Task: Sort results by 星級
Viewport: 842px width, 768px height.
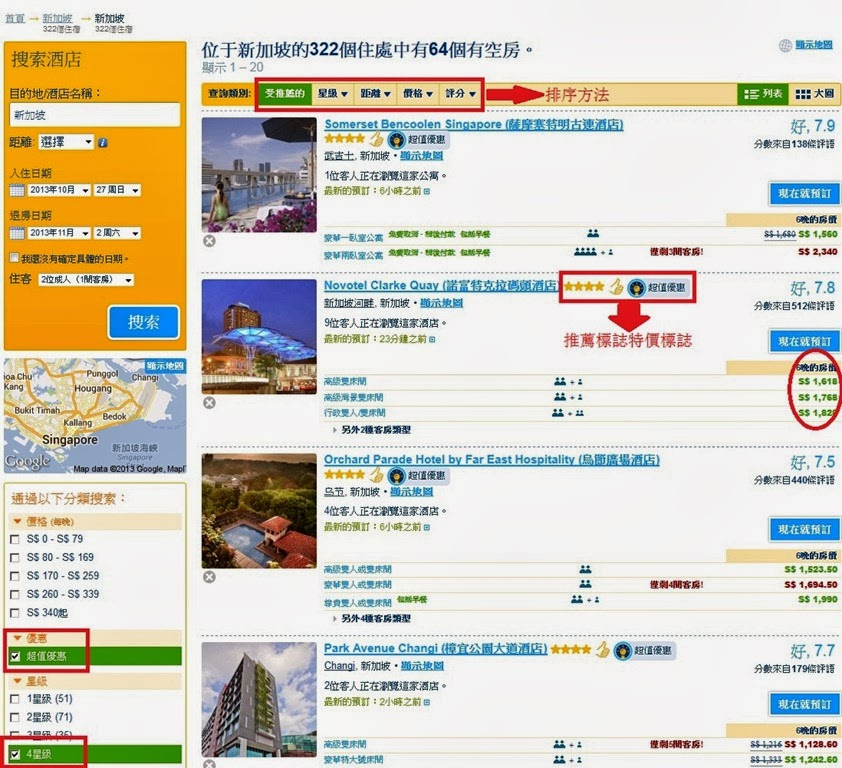Action: pyautogui.click(x=332, y=94)
